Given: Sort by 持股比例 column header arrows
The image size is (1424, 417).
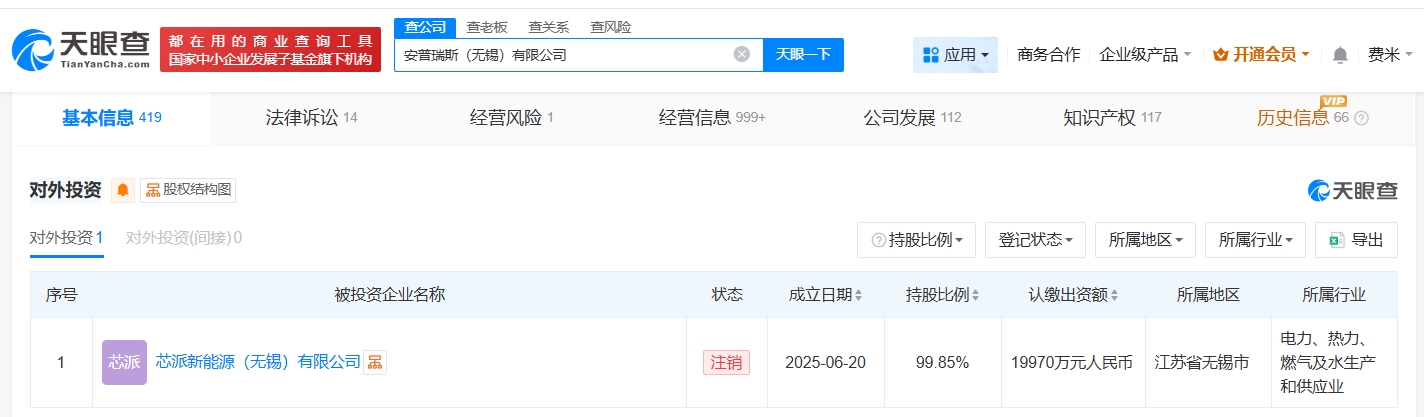Looking at the screenshot, I should point(975,295).
